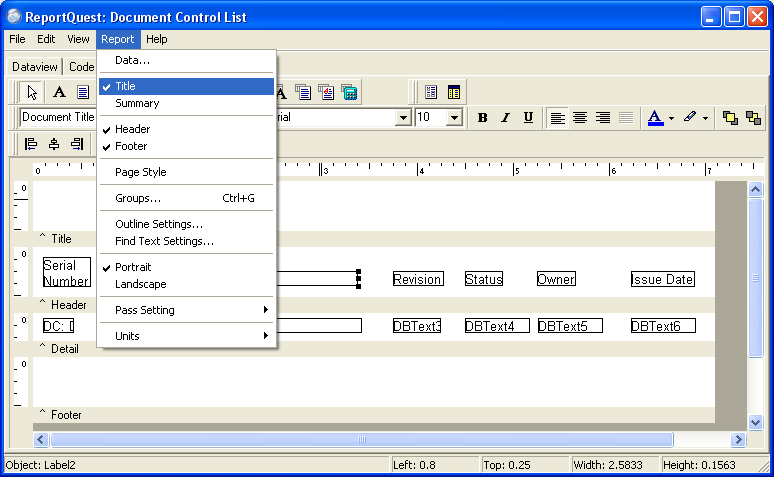This screenshot has width=774, height=477.
Task: Collapse the Detail band caret
Action: tap(42, 347)
